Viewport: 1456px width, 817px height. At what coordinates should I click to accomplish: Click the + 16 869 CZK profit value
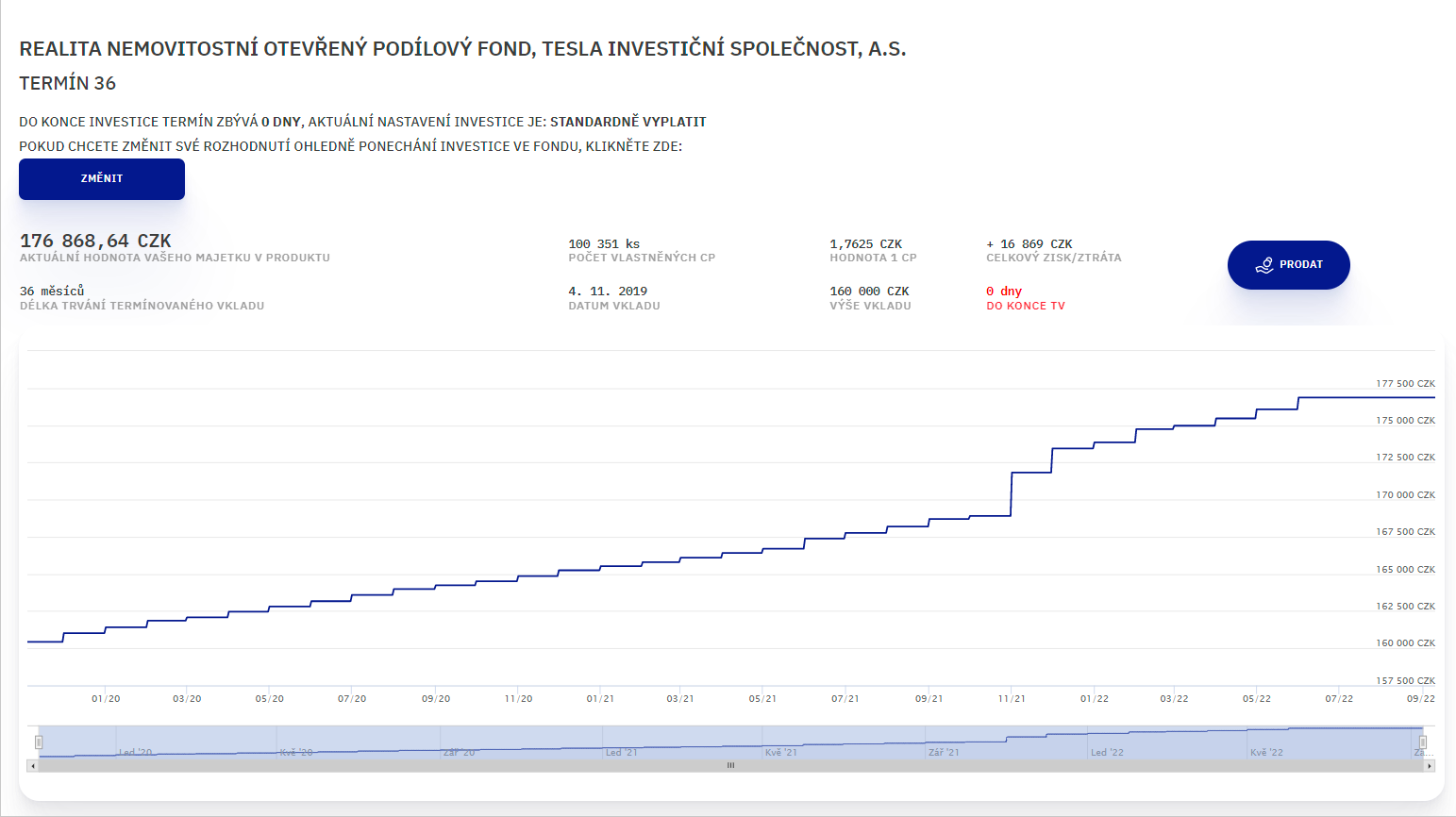tap(1029, 244)
